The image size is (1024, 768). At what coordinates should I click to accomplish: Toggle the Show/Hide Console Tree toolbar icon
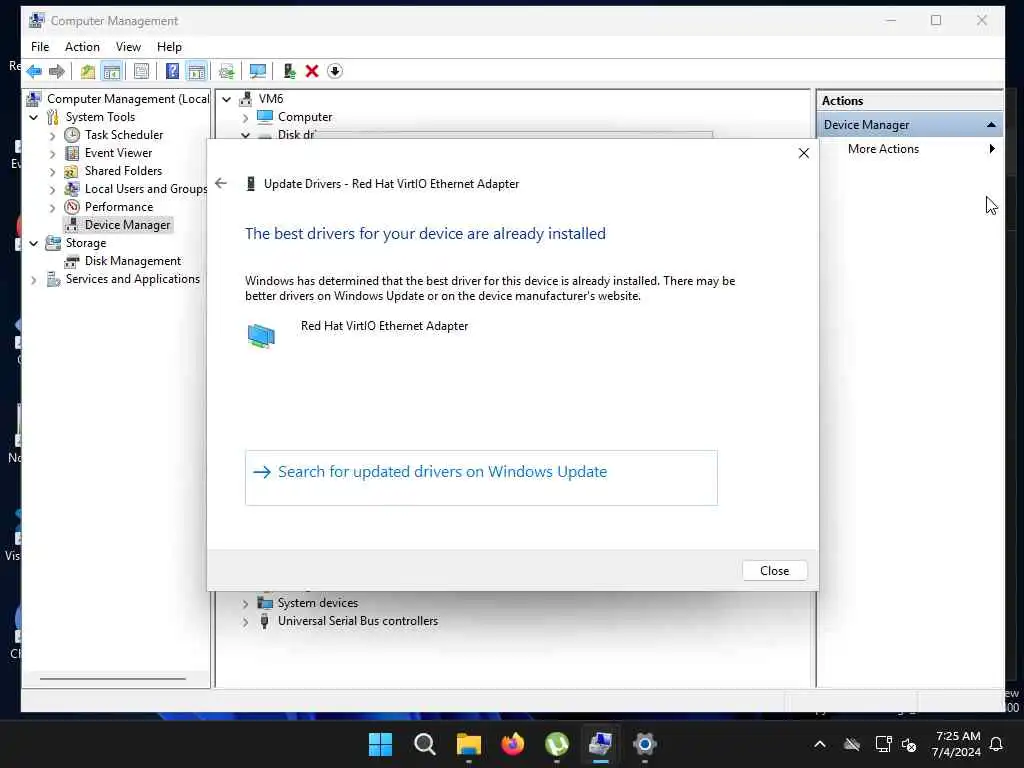tap(112, 71)
